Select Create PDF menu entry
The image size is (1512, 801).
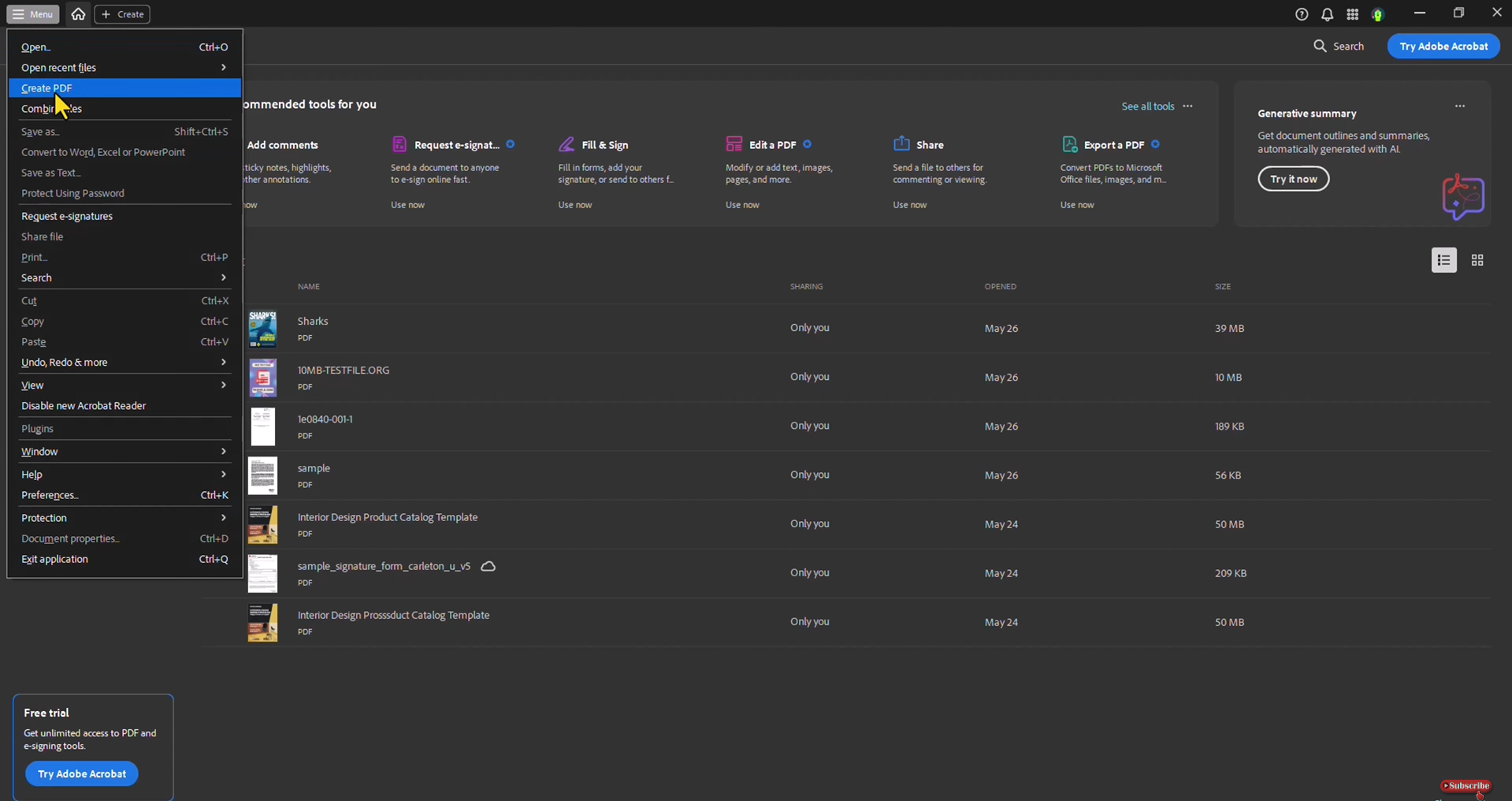point(124,88)
